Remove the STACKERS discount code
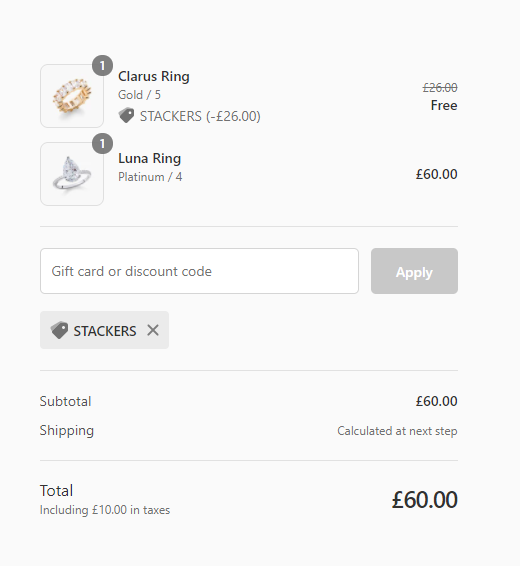Image resolution: width=520 pixels, height=566 pixels. coord(153,330)
